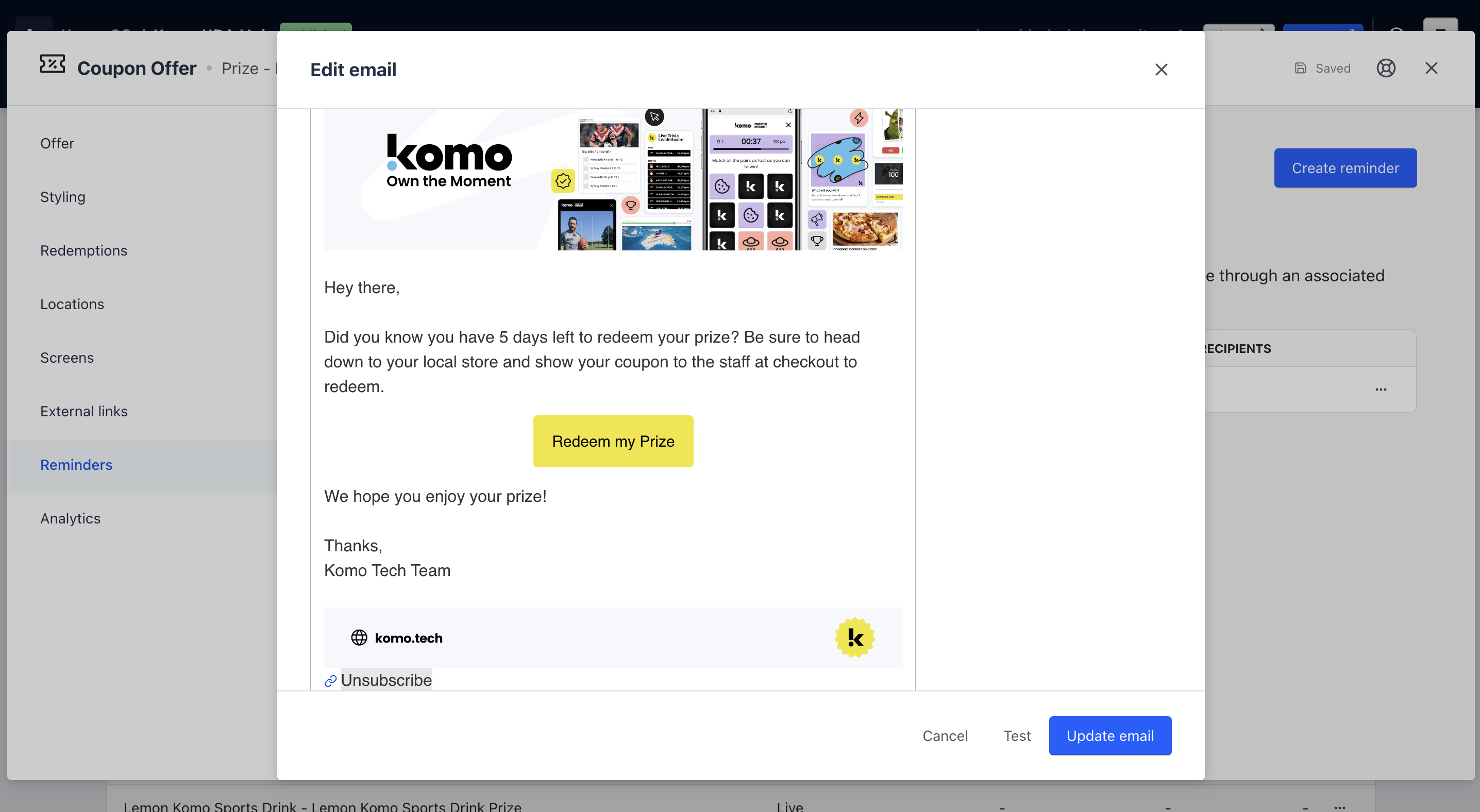Go to the Styling section
This screenshot has height=812, width=1480.
click(63, 197)
